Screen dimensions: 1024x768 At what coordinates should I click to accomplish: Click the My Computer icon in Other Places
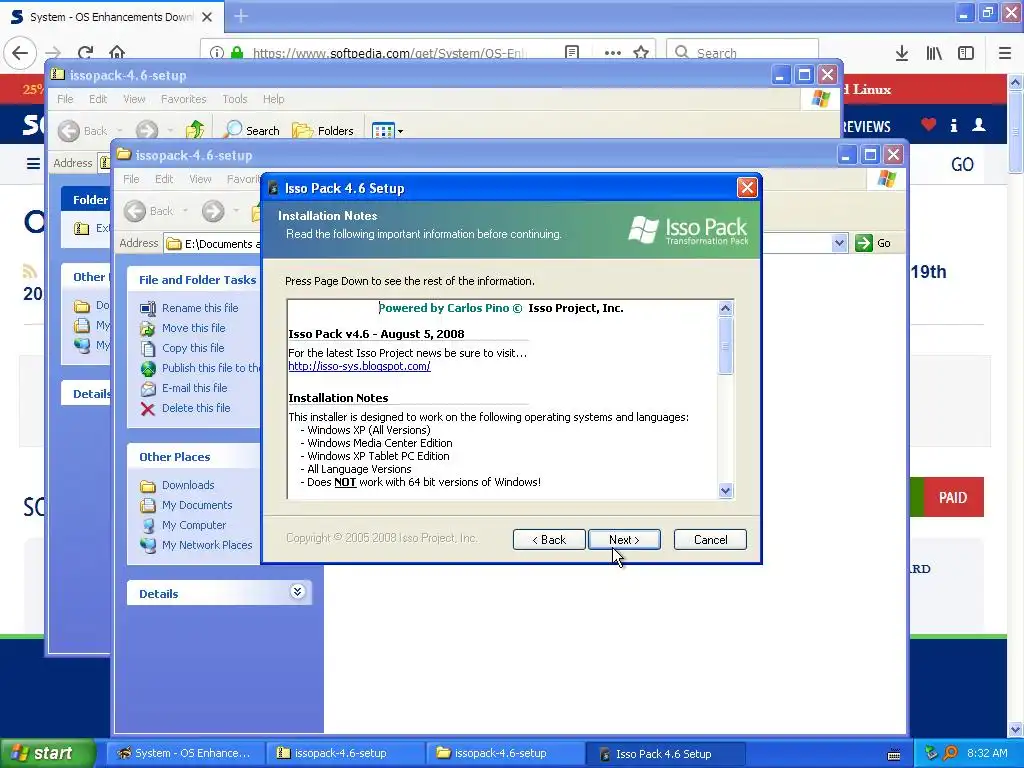[x=148, y=526]
